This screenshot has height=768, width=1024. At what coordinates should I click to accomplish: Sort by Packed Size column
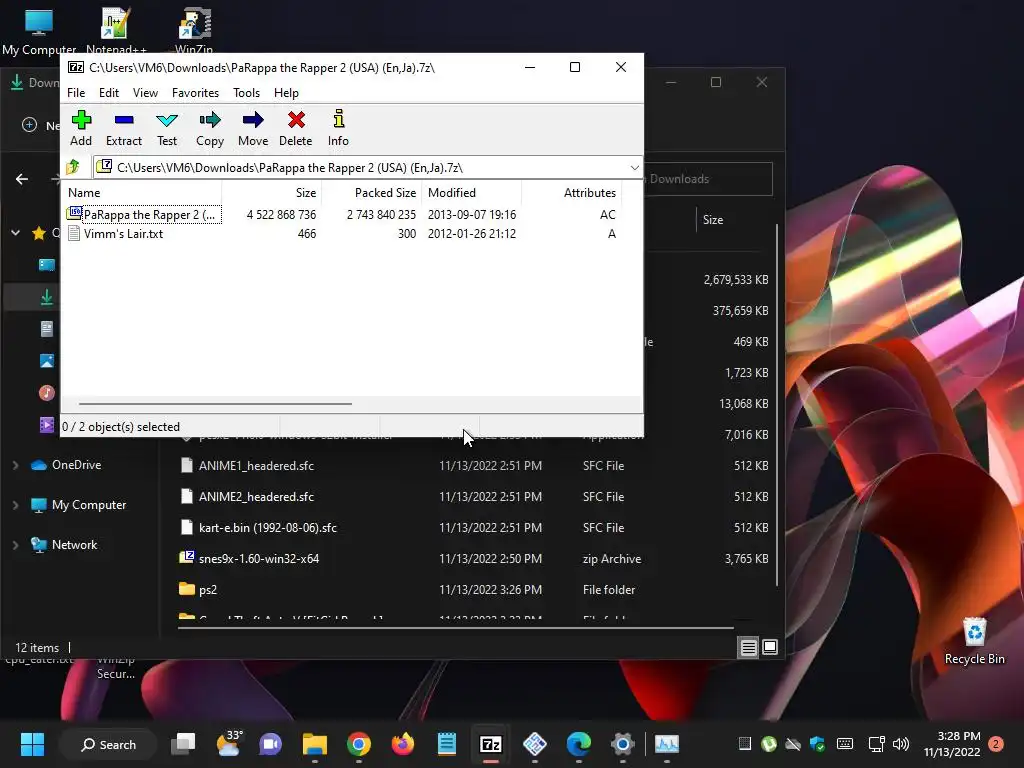372,193
